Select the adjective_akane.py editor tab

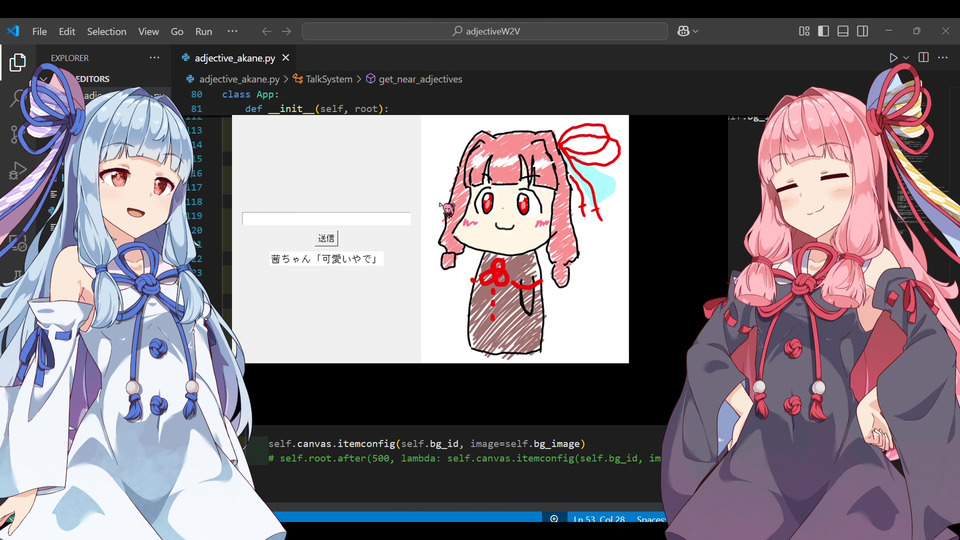[x=235, y=58]
